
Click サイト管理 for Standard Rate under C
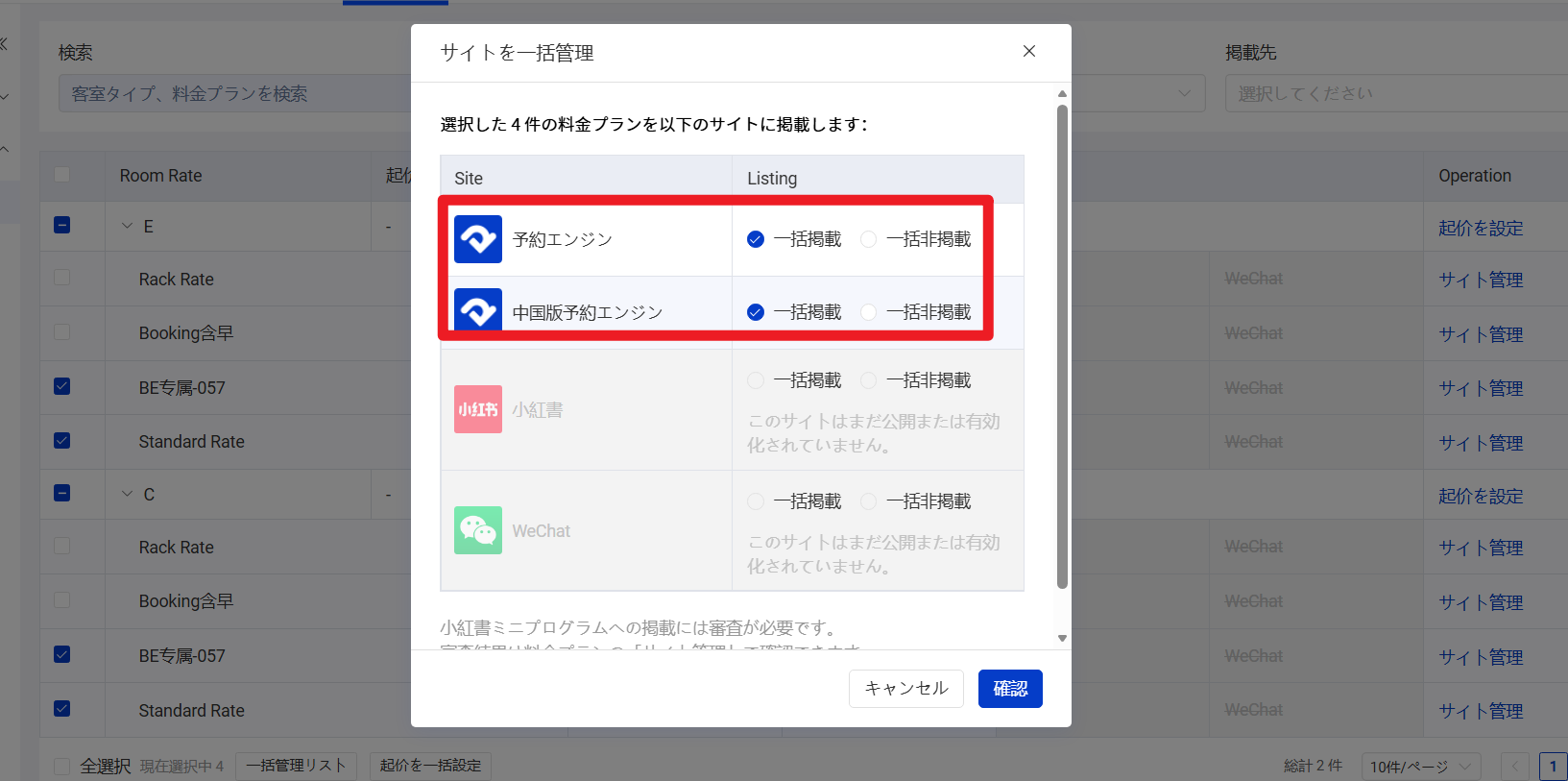[1481, 711]
